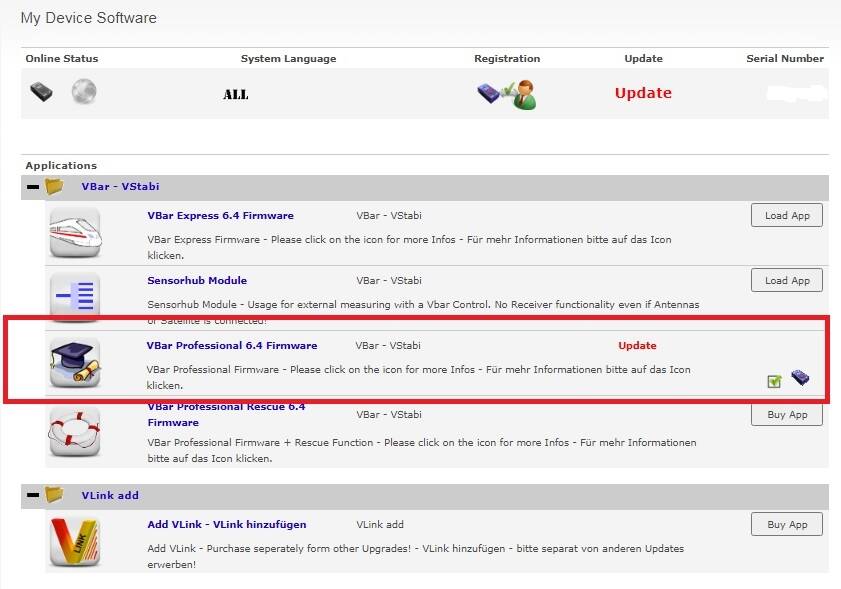The width and height of the screenshot is (841, 589).
Task: Click the registration device and user icon
Action: 506,94
